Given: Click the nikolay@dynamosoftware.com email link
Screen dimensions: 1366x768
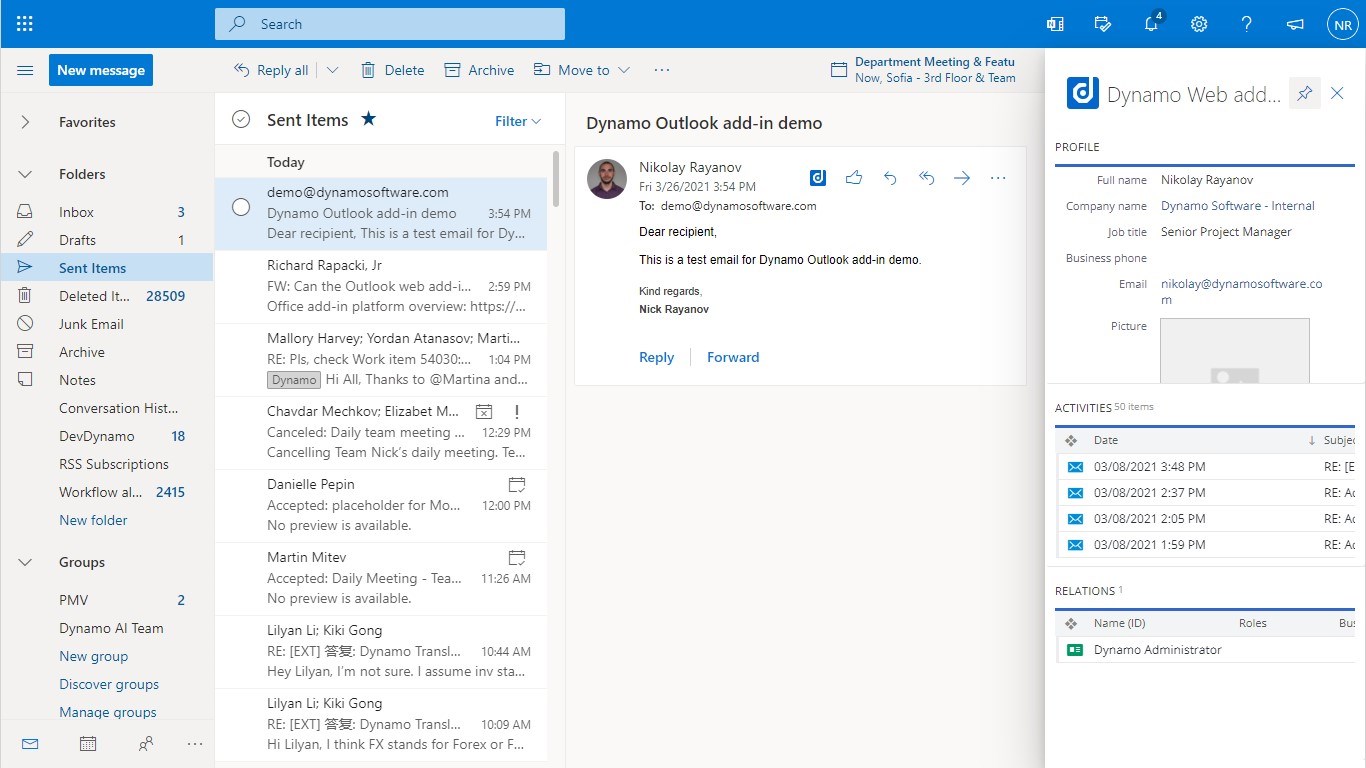Looking at the screenshot, I should [1241, 292].
